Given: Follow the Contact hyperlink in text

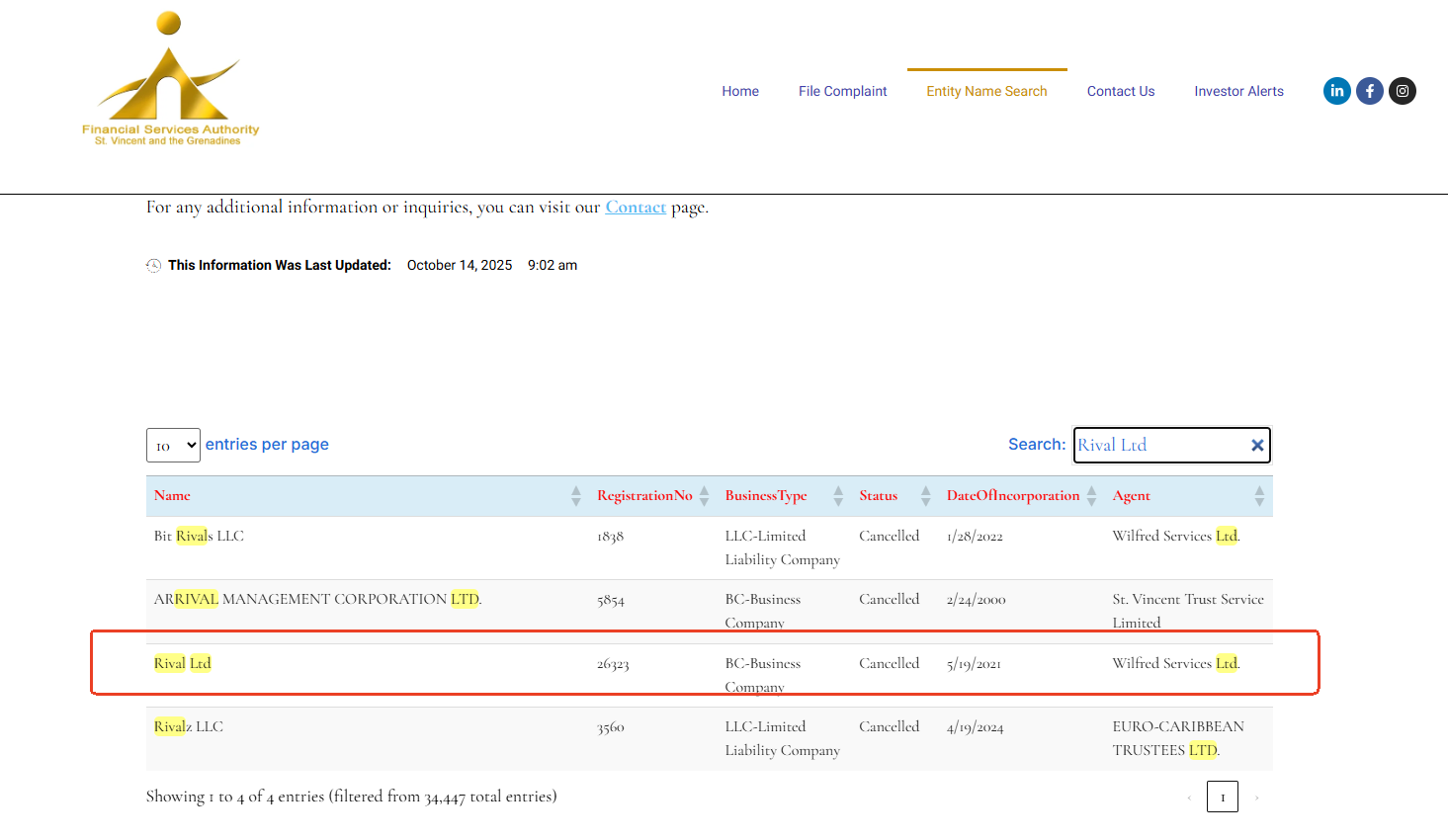Looking at the screenshot, I should pos(636,208).
